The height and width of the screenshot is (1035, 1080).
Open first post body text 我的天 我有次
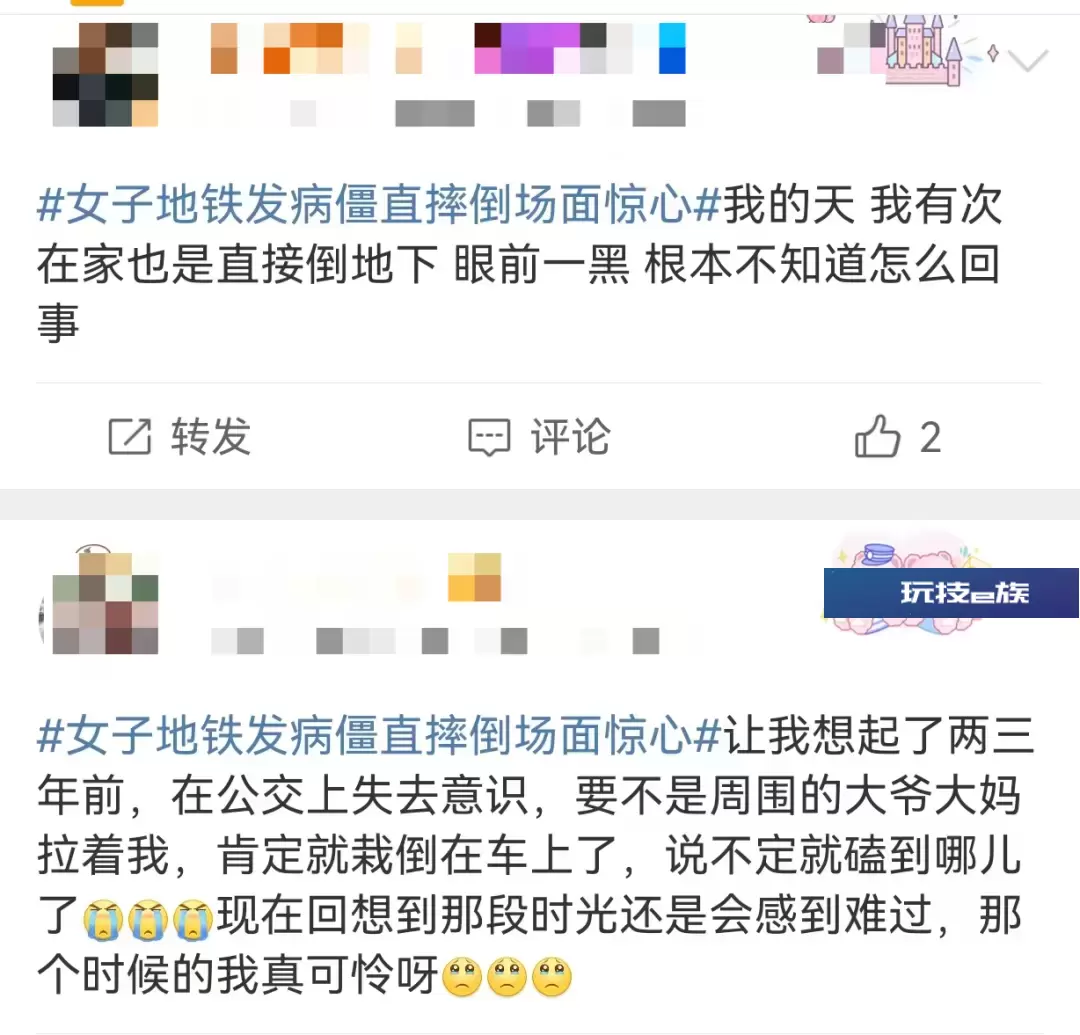tap(862, 205)
